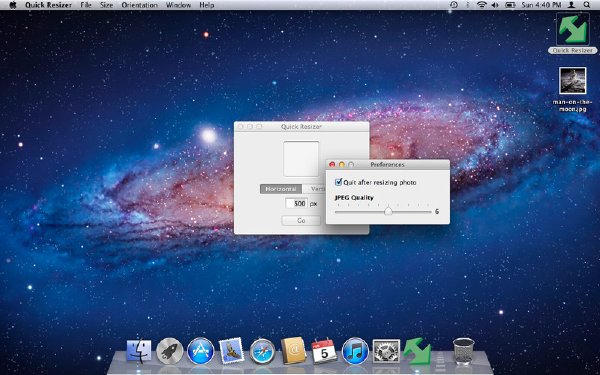Select the man-on-the-moon.jpg desktop thumbnail
This screenshot has width=600, height=375.
[x=572, y=81]
